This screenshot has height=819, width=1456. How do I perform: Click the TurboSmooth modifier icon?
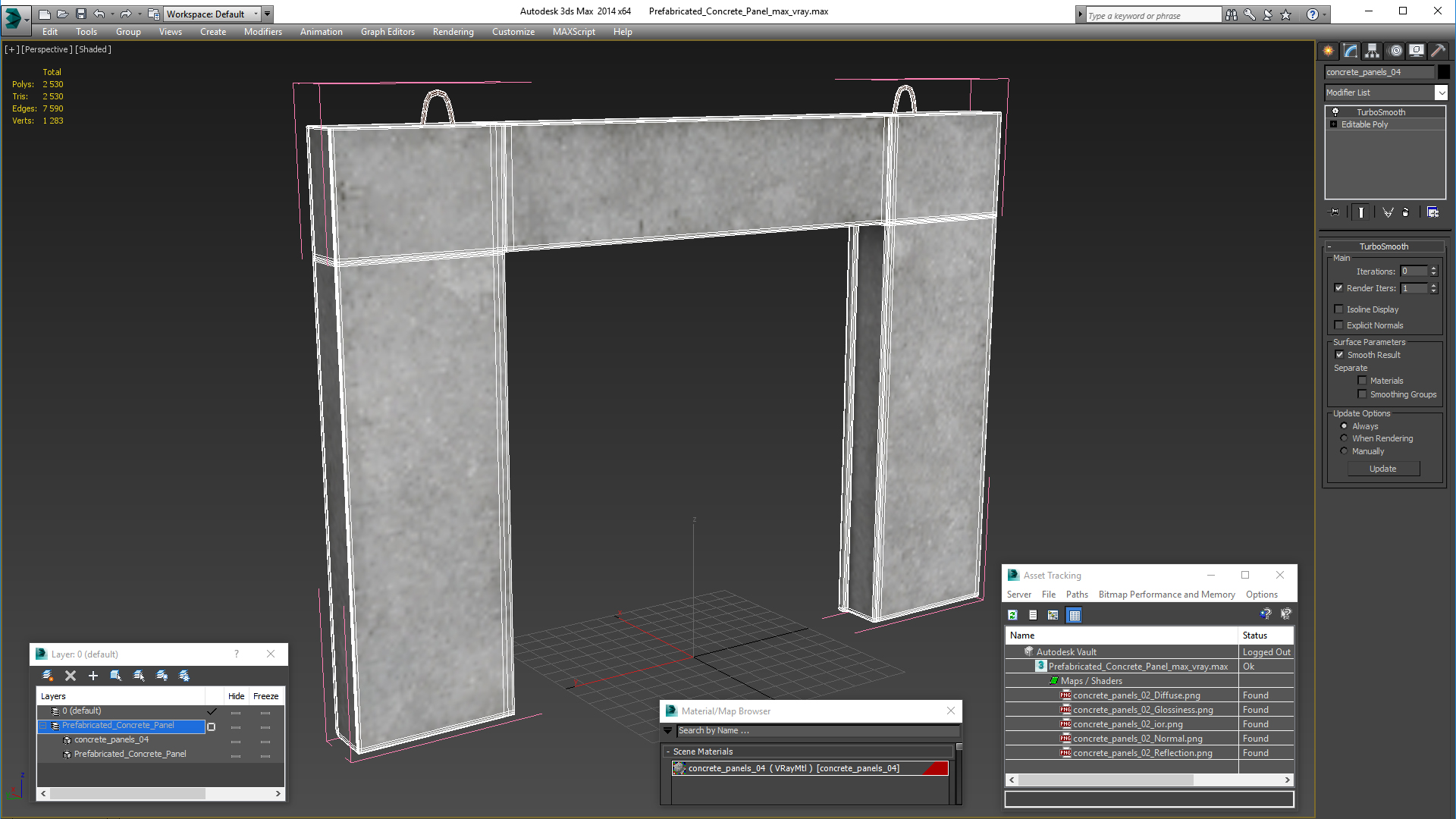(1336, 111)
